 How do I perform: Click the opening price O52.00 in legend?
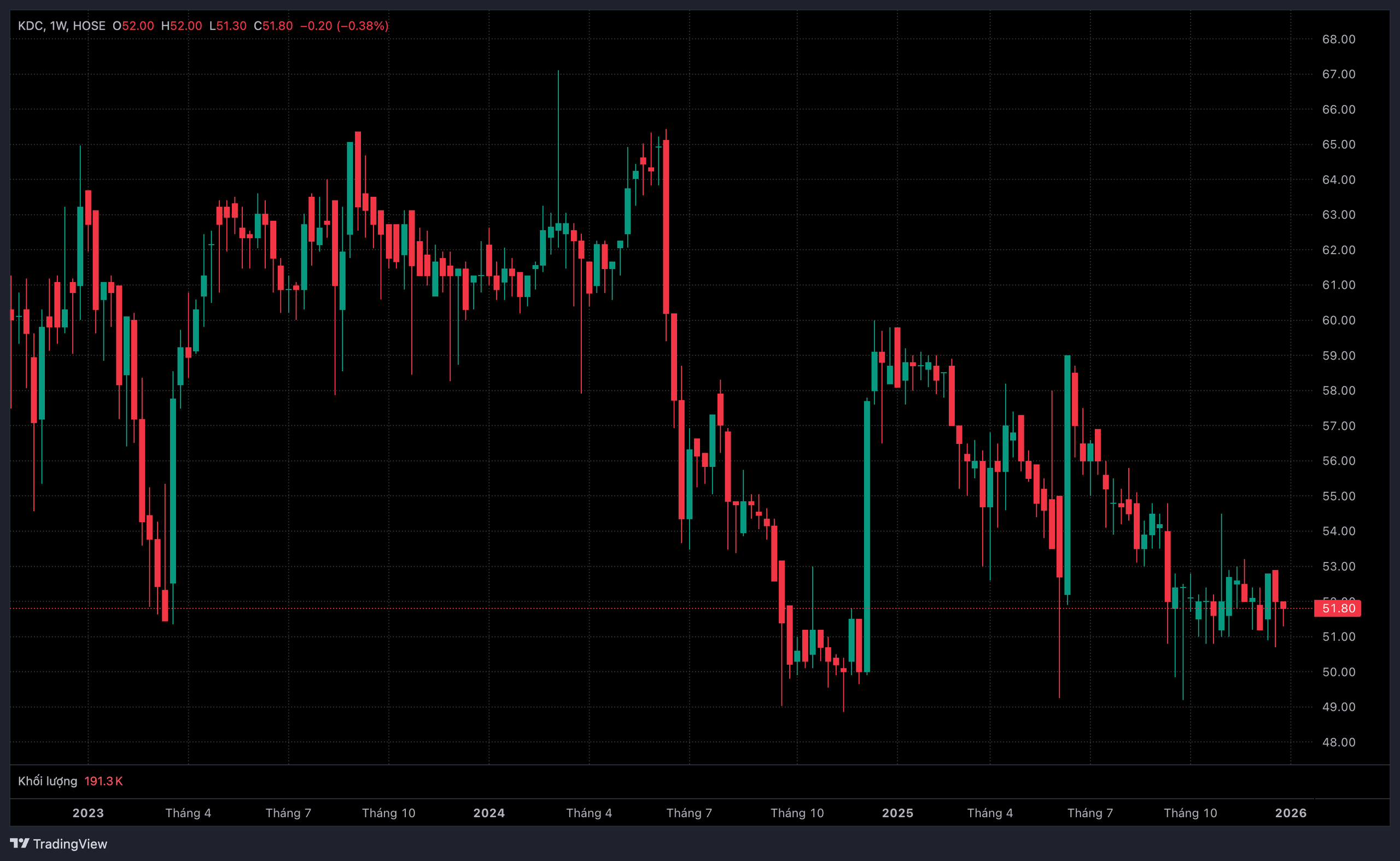[x=133, y=26]
